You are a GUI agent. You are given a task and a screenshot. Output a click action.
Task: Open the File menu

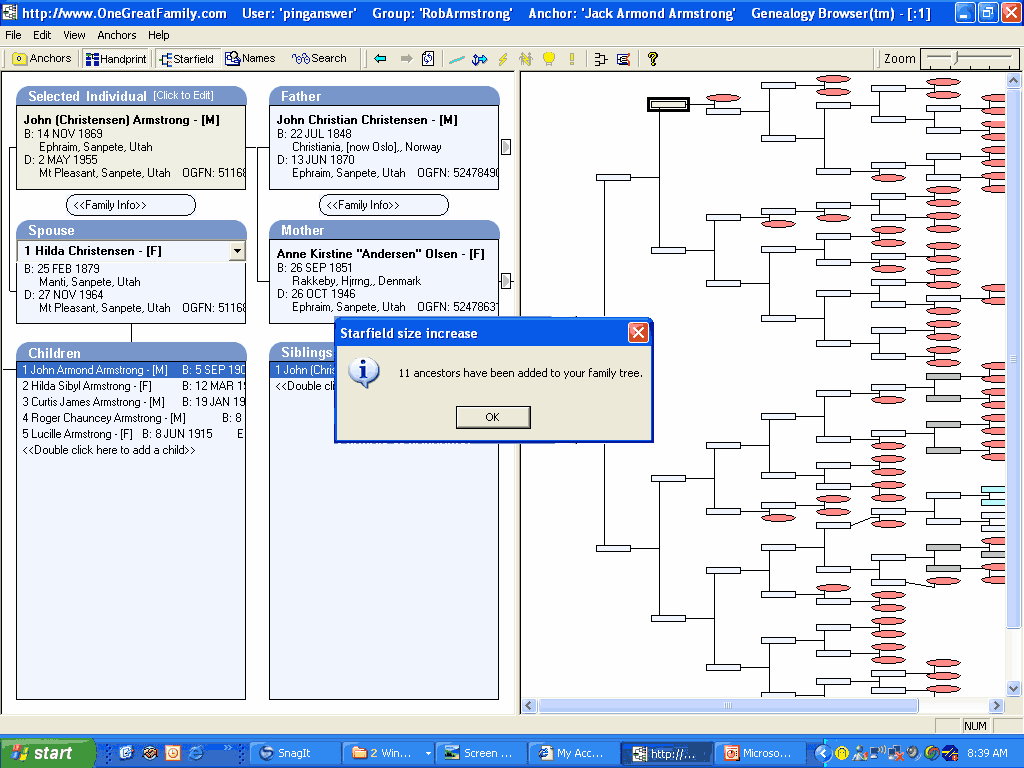[x=13, y=35]
